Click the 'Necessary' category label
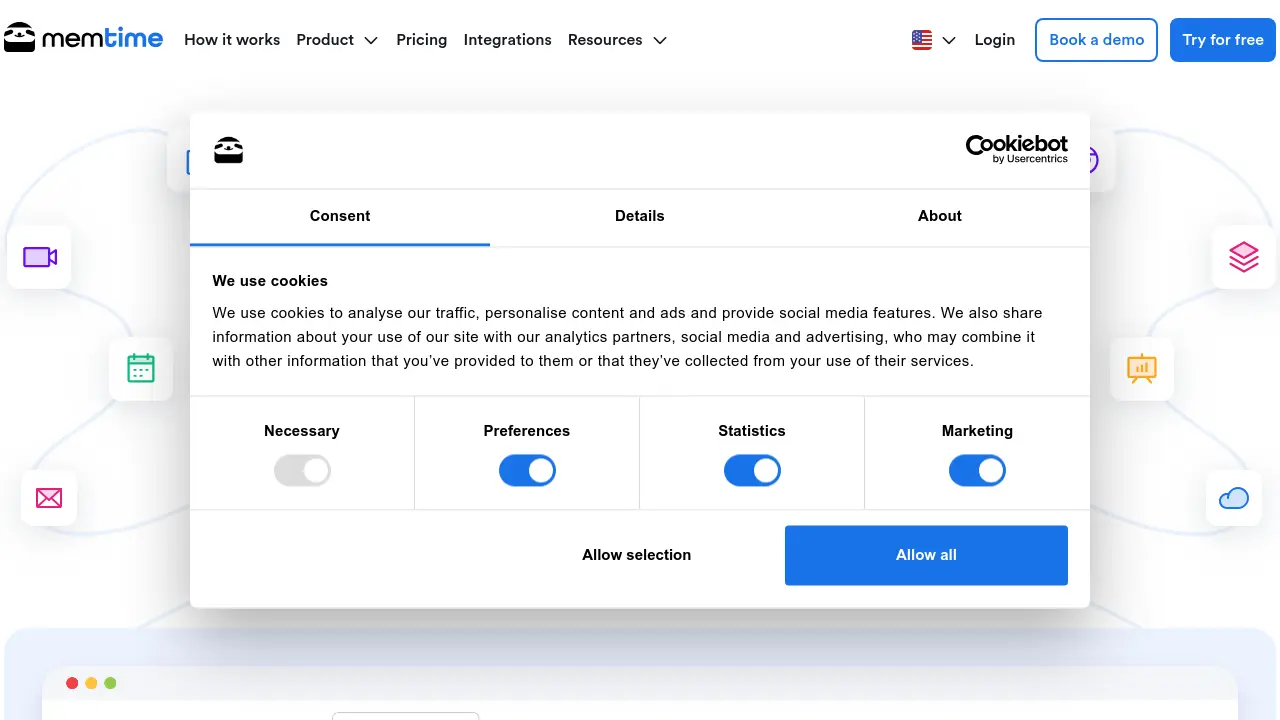This screenshot has width=1280, height=720. (302, 431)
